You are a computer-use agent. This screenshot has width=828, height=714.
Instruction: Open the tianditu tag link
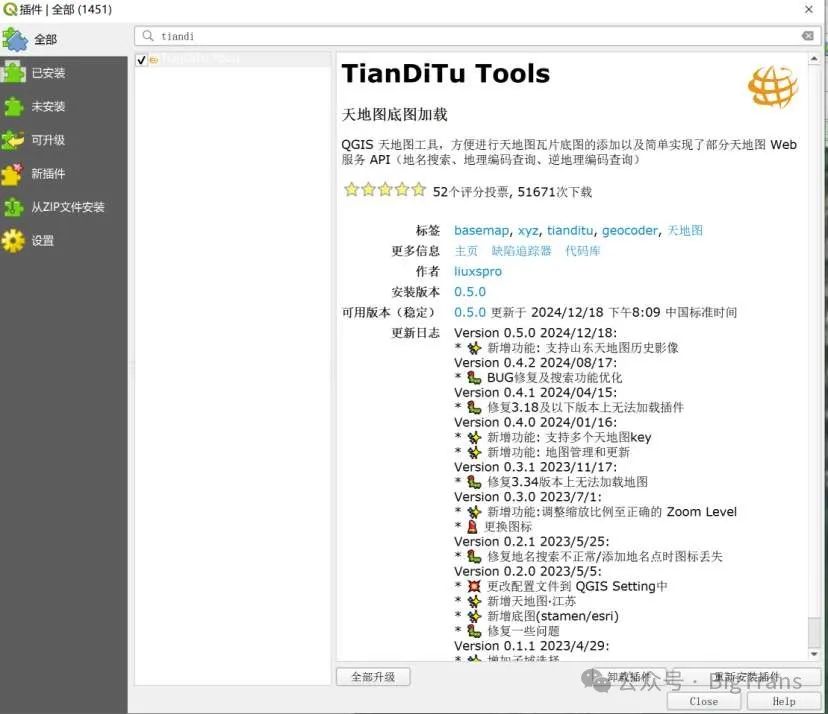click(x=570, y=231)
